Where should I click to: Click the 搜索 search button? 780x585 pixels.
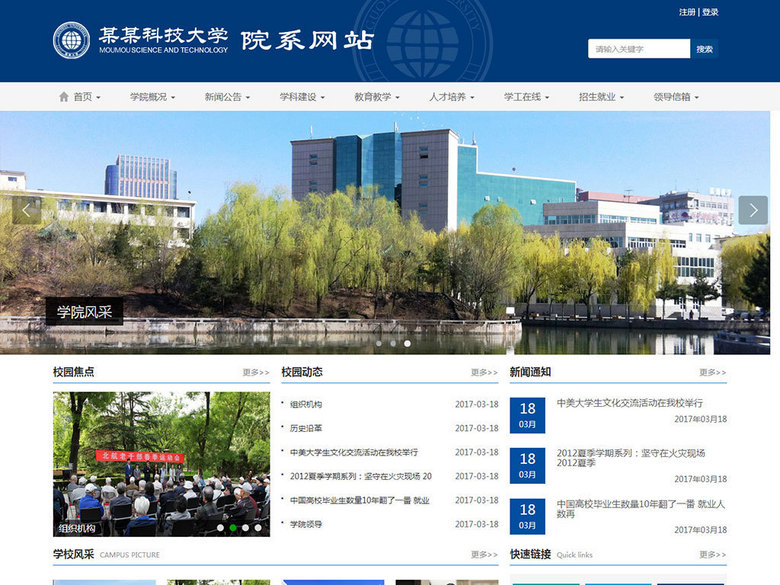tap(704, 49)
